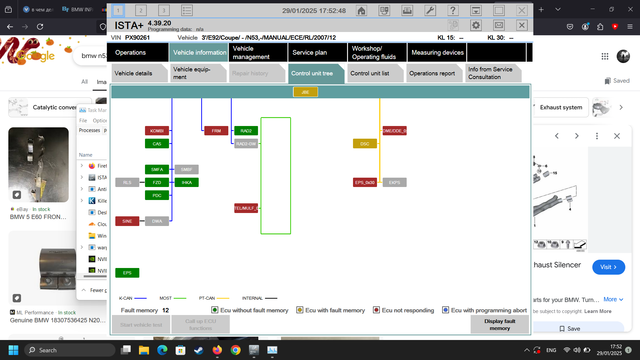Screen dimensions: 640x360
Task: Expand the ISTA process row in Task Manager
Action: (x=82, y=177)
